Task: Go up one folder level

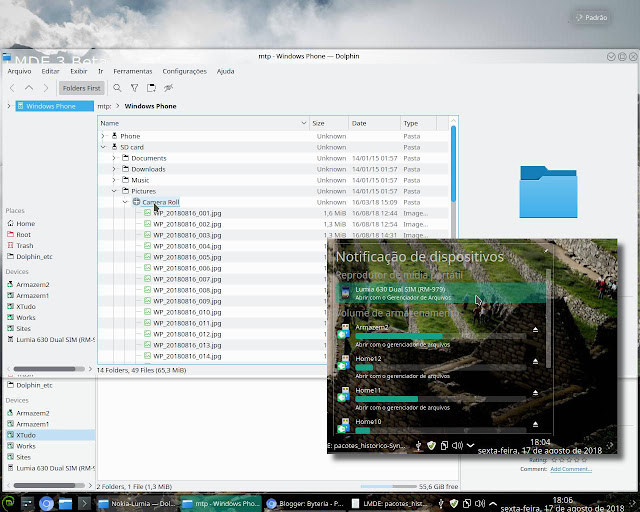Action: tap(29, 88)
